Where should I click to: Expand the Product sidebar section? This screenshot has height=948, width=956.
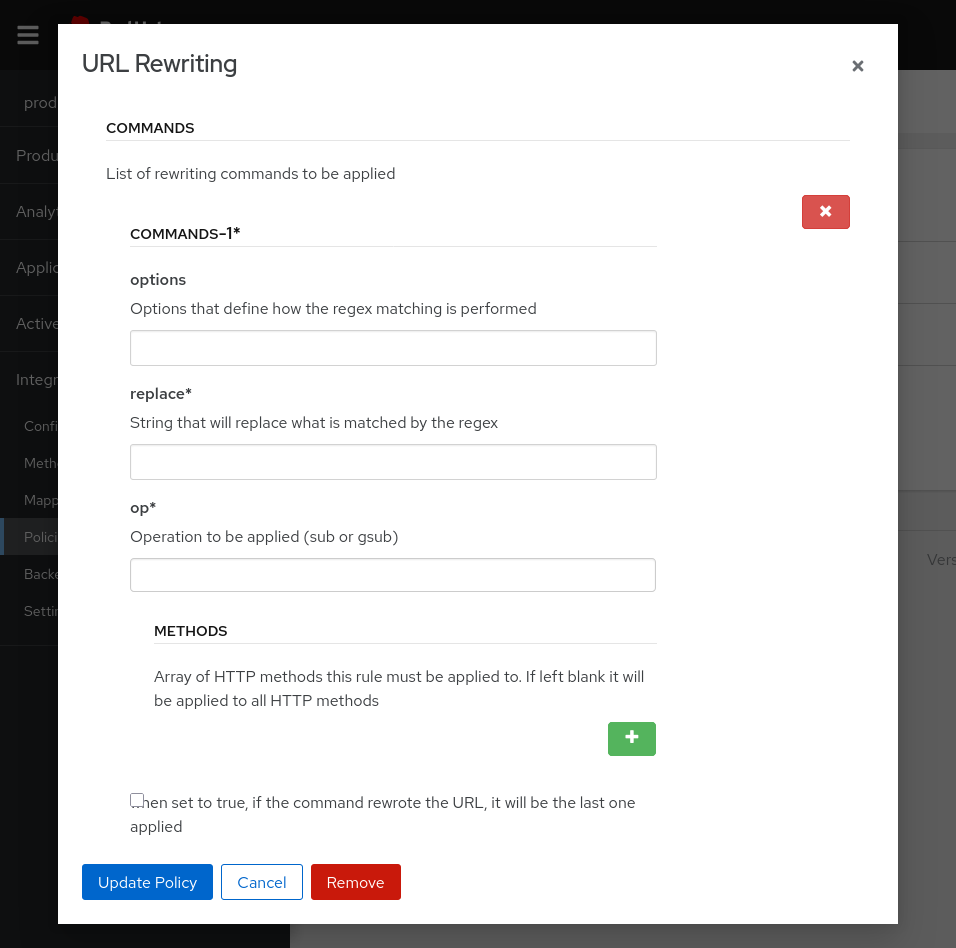(37, 155)
